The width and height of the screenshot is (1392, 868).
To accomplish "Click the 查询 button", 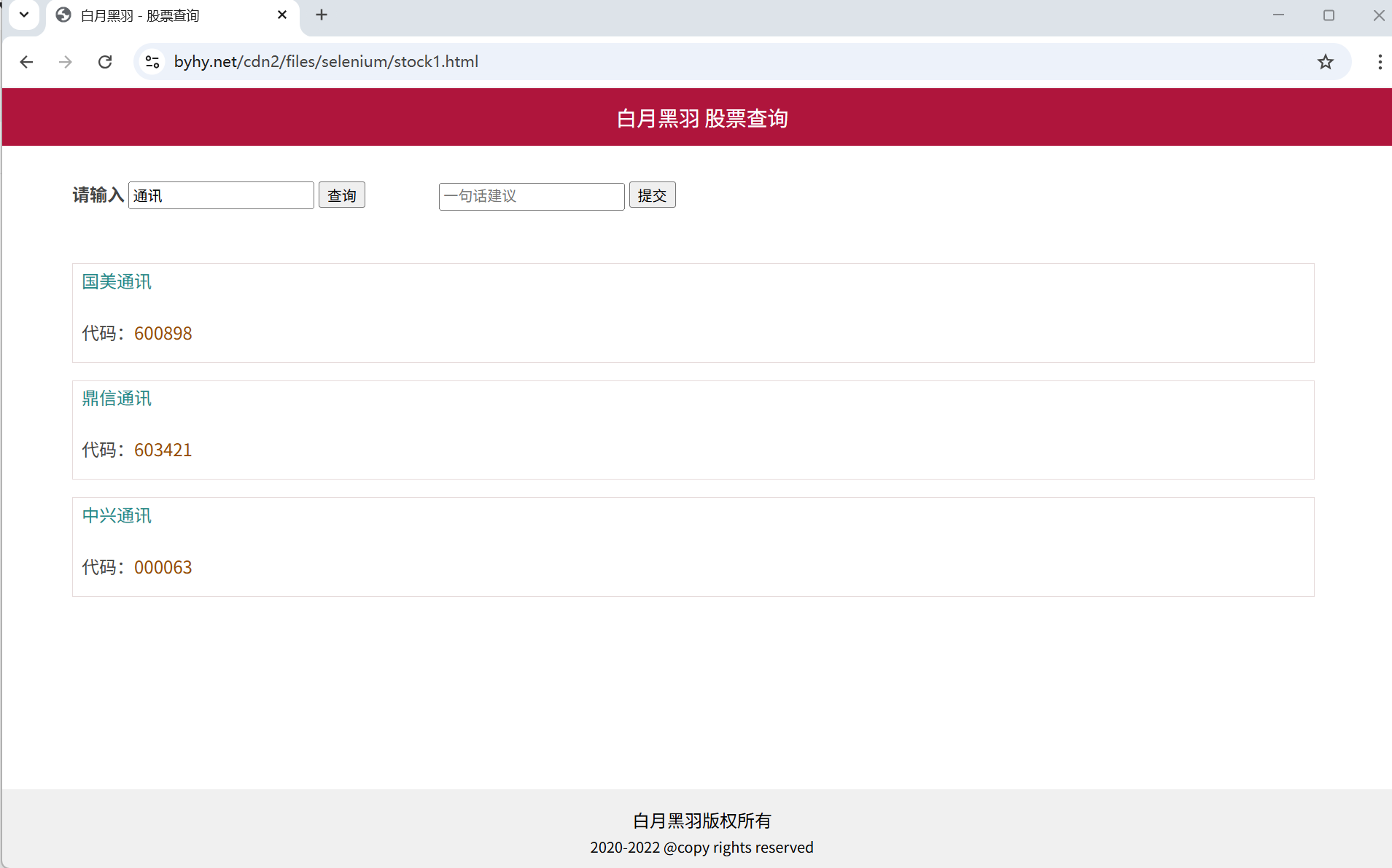I will (x=342, y=195).
